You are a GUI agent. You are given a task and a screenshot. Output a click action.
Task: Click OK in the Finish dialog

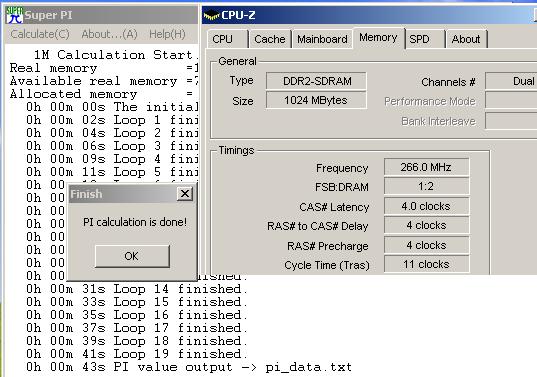[x=132, y=256]
